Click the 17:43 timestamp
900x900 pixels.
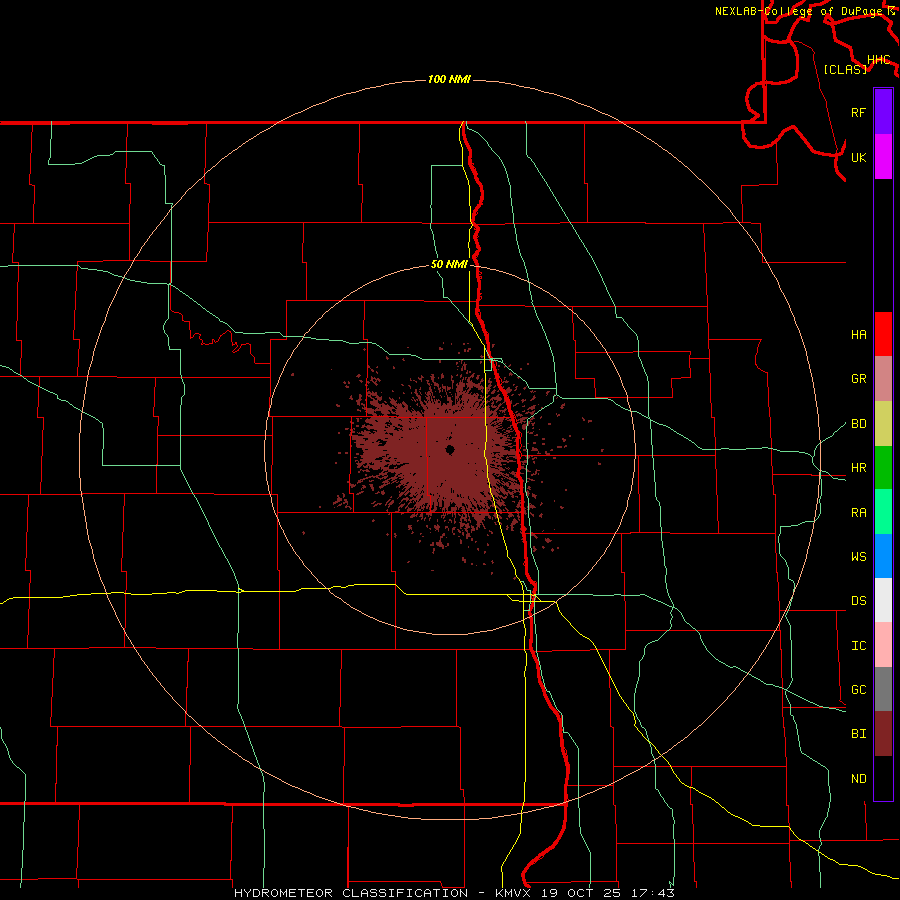coord(654,893)
